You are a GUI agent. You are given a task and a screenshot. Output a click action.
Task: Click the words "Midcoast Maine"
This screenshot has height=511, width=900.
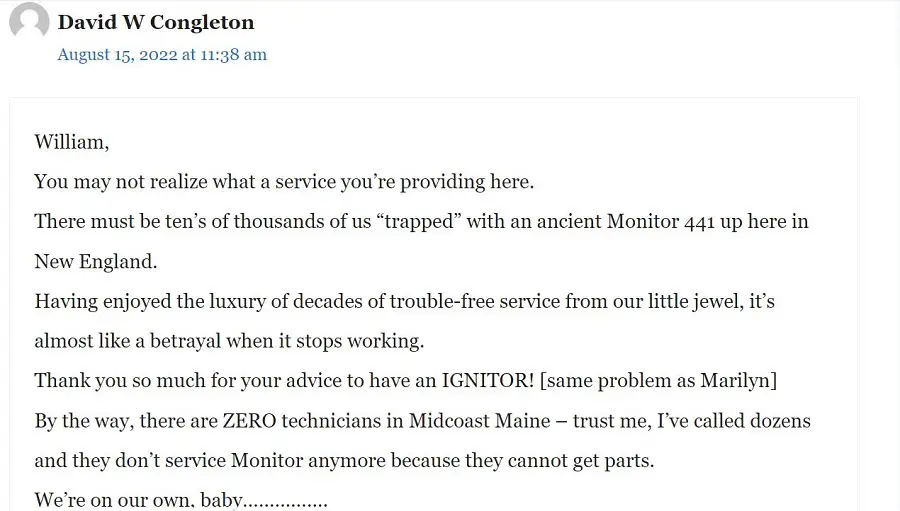[479, 421]
